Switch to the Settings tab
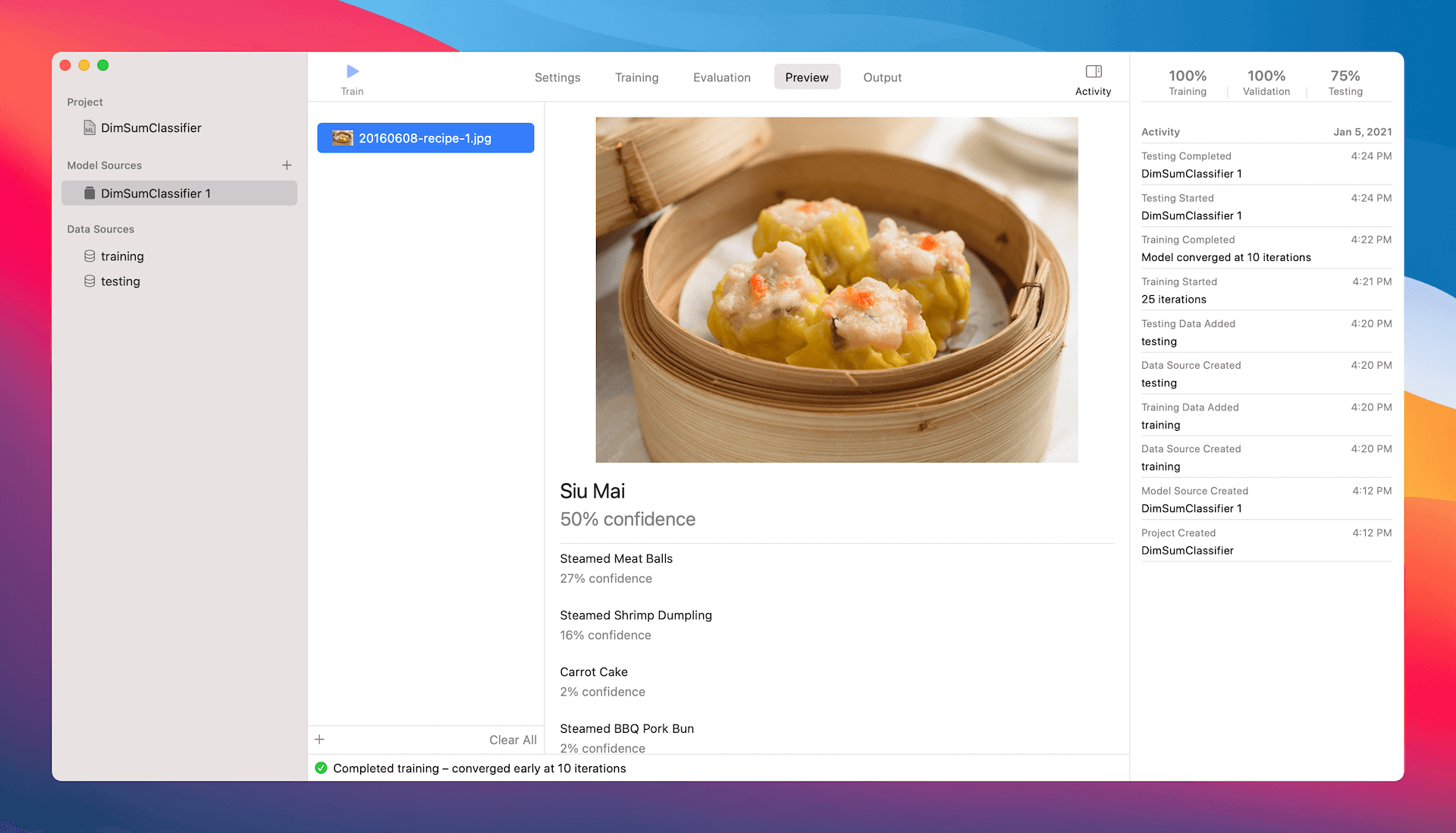This screenshot has width=1456, height=833. click(557, 77)
